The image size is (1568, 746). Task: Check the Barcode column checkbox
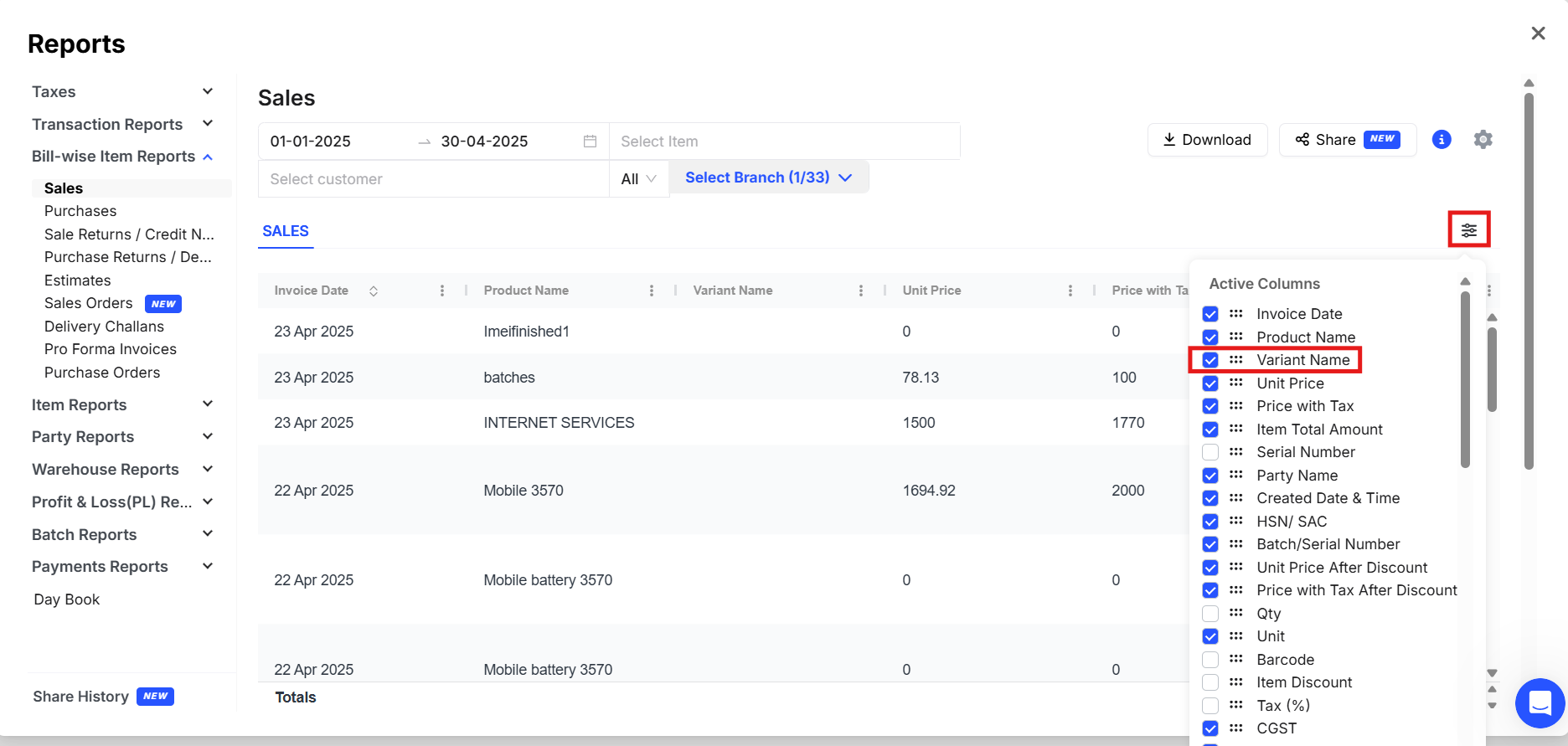tap(1210, 660)
